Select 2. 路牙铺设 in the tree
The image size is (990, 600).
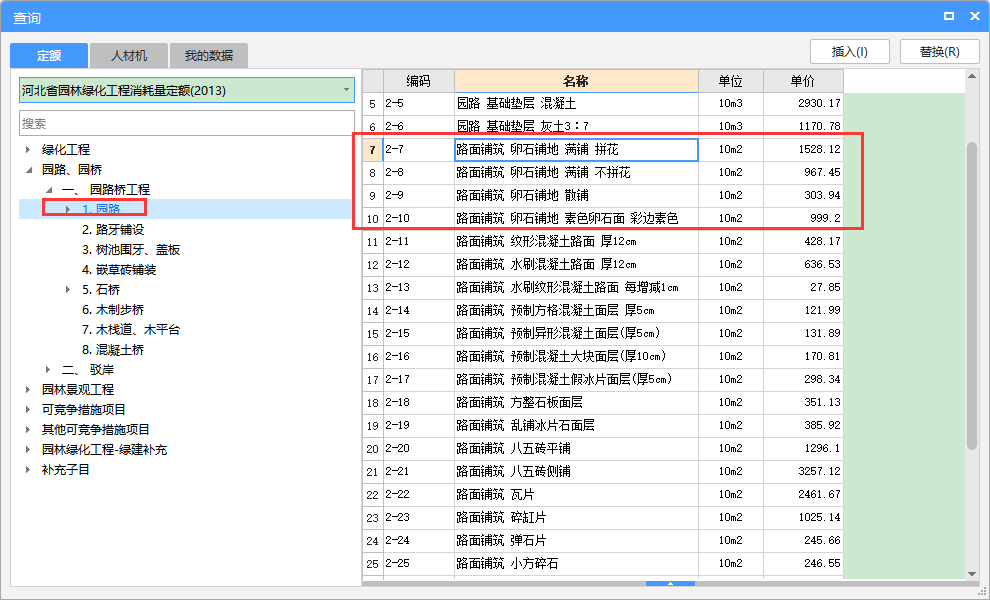click(x=113, y=229)
